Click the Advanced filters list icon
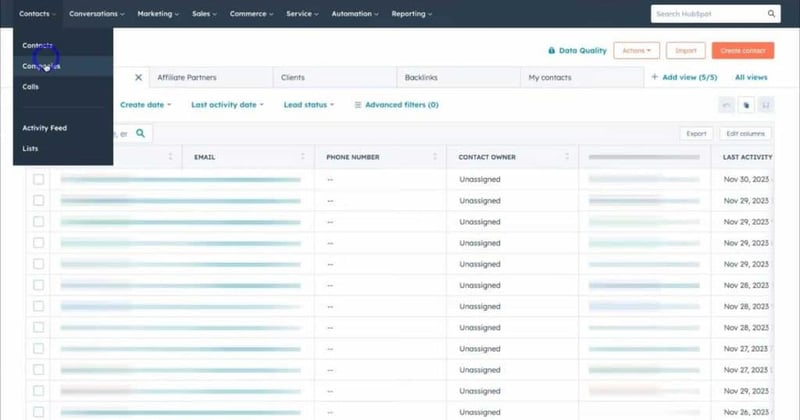 358,105
